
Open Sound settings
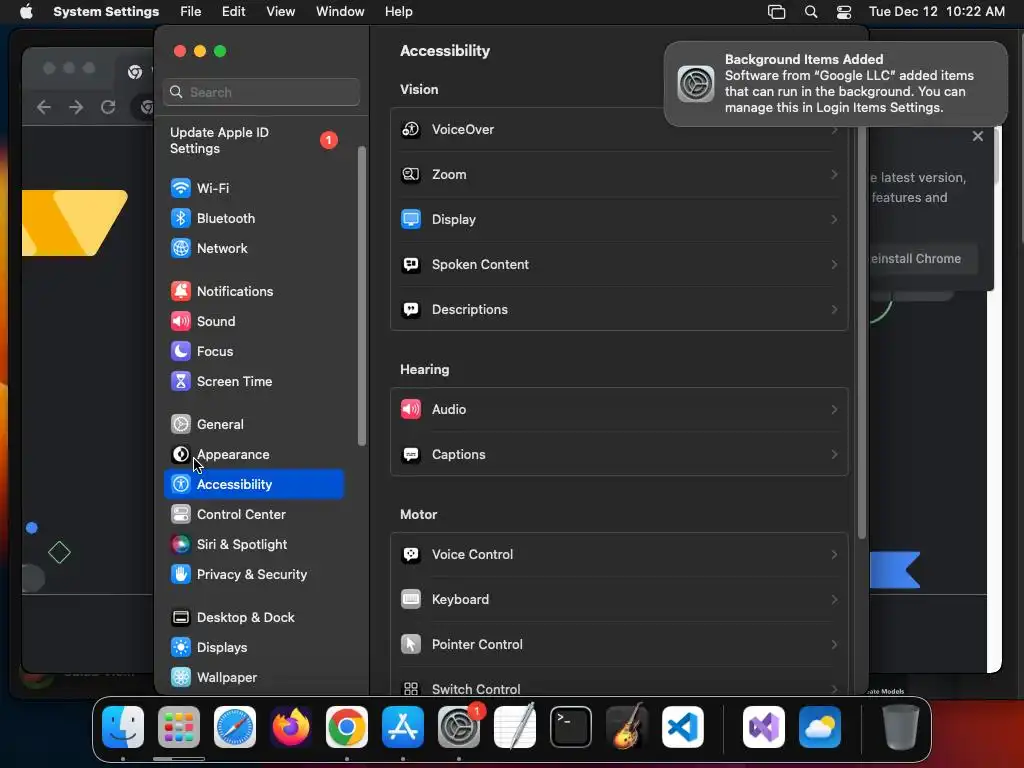(x=253, y=321)
